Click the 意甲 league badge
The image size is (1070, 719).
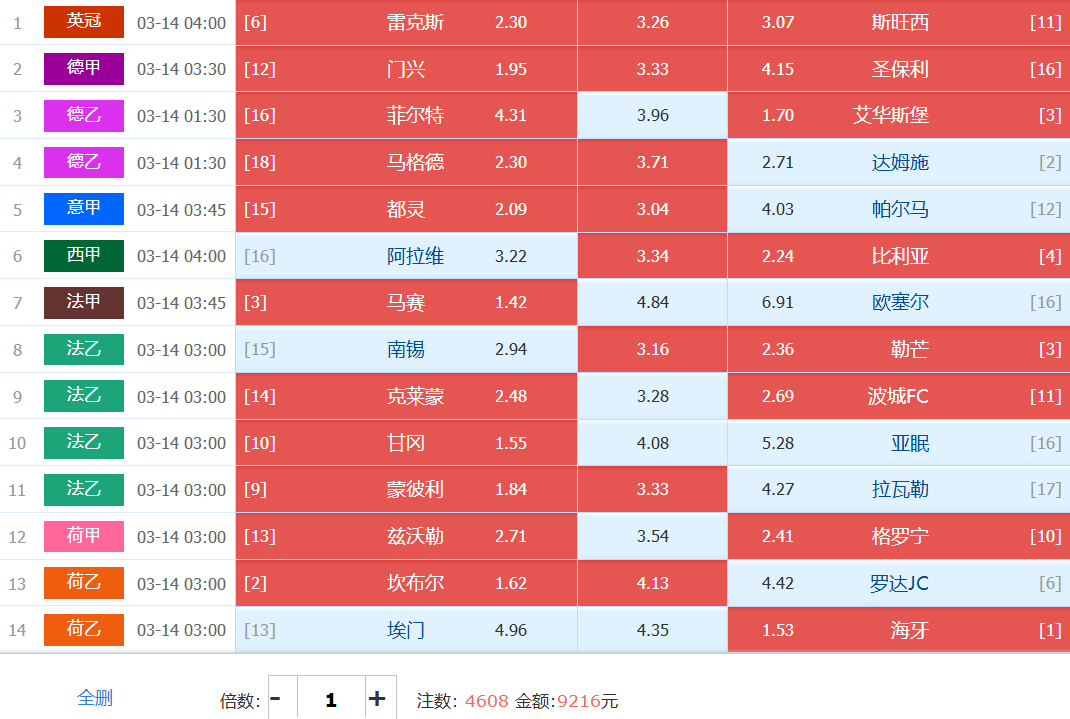click(x=84, y=209)
